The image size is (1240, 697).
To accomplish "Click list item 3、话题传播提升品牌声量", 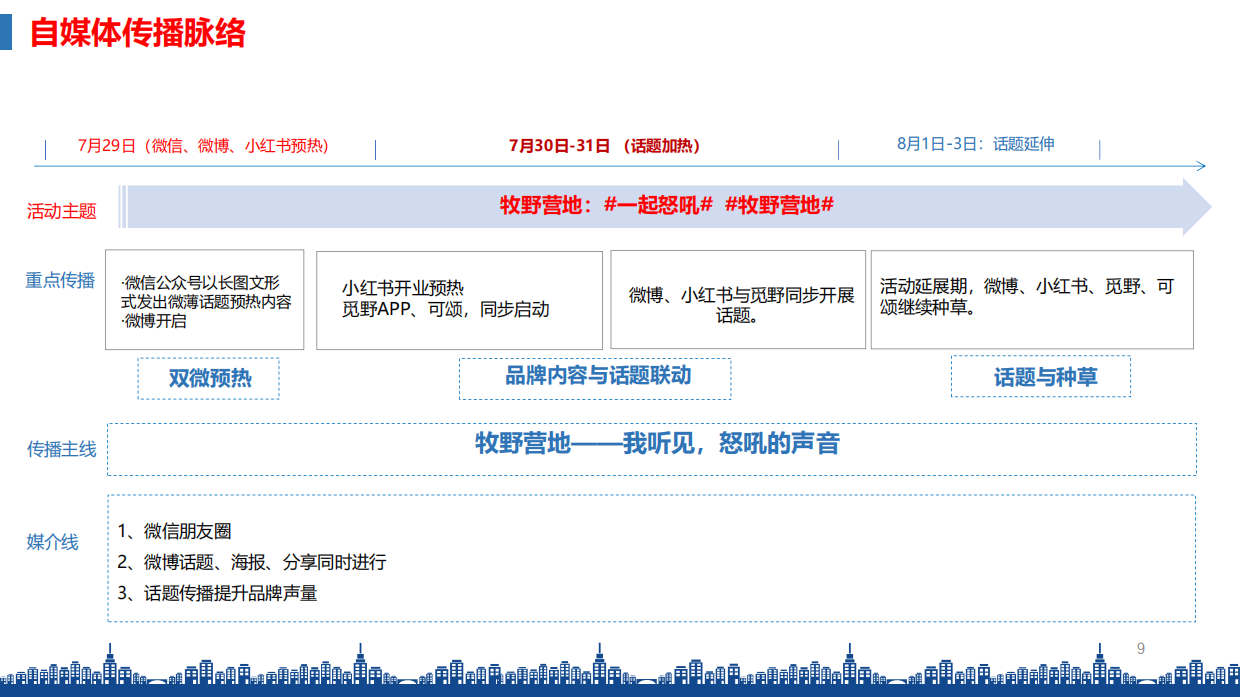I will click(x=218, y=593).
